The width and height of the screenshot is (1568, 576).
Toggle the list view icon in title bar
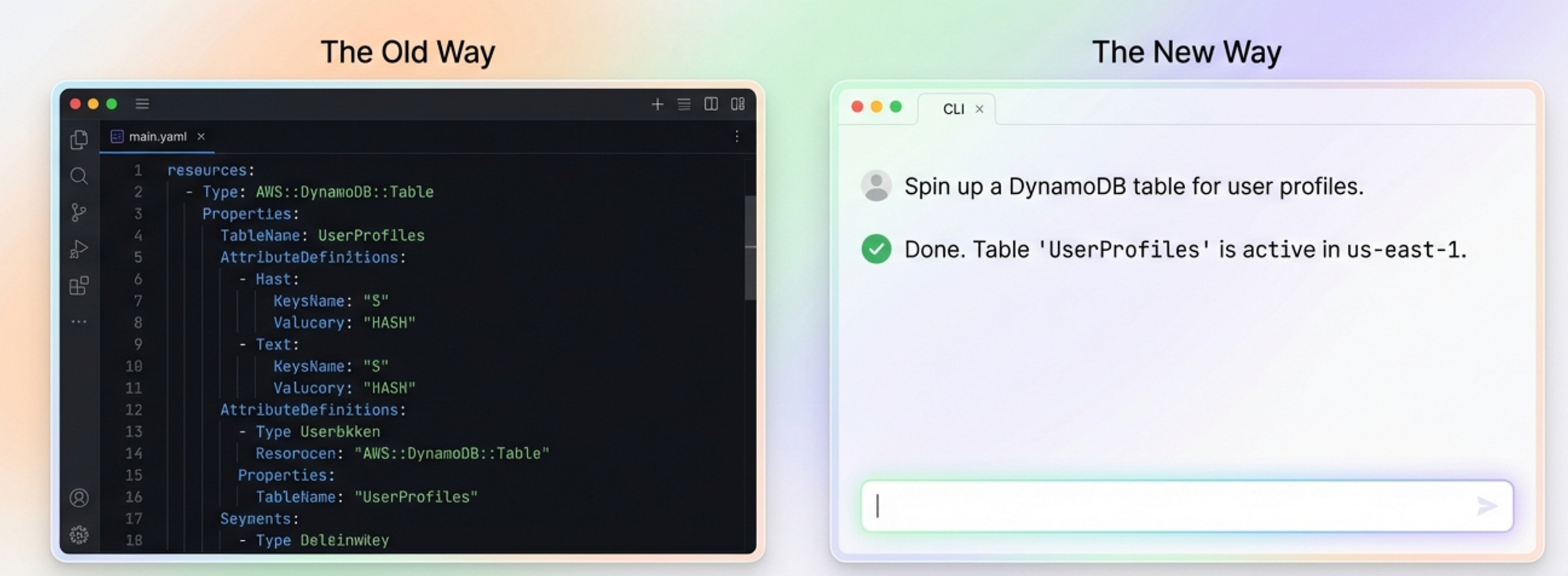(684, 104)
